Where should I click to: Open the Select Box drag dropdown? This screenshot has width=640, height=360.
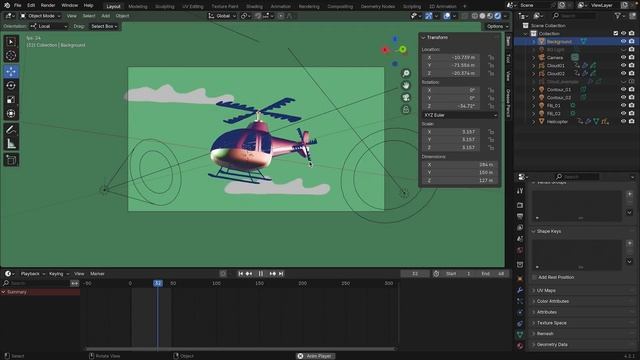coord(104,26)
